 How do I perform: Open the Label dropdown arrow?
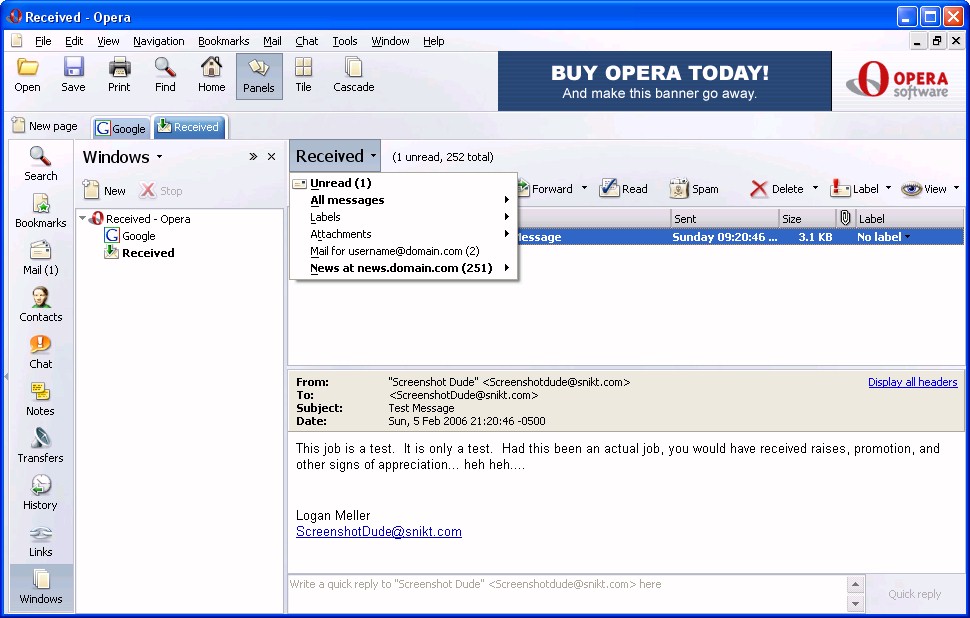click(888, 189)
